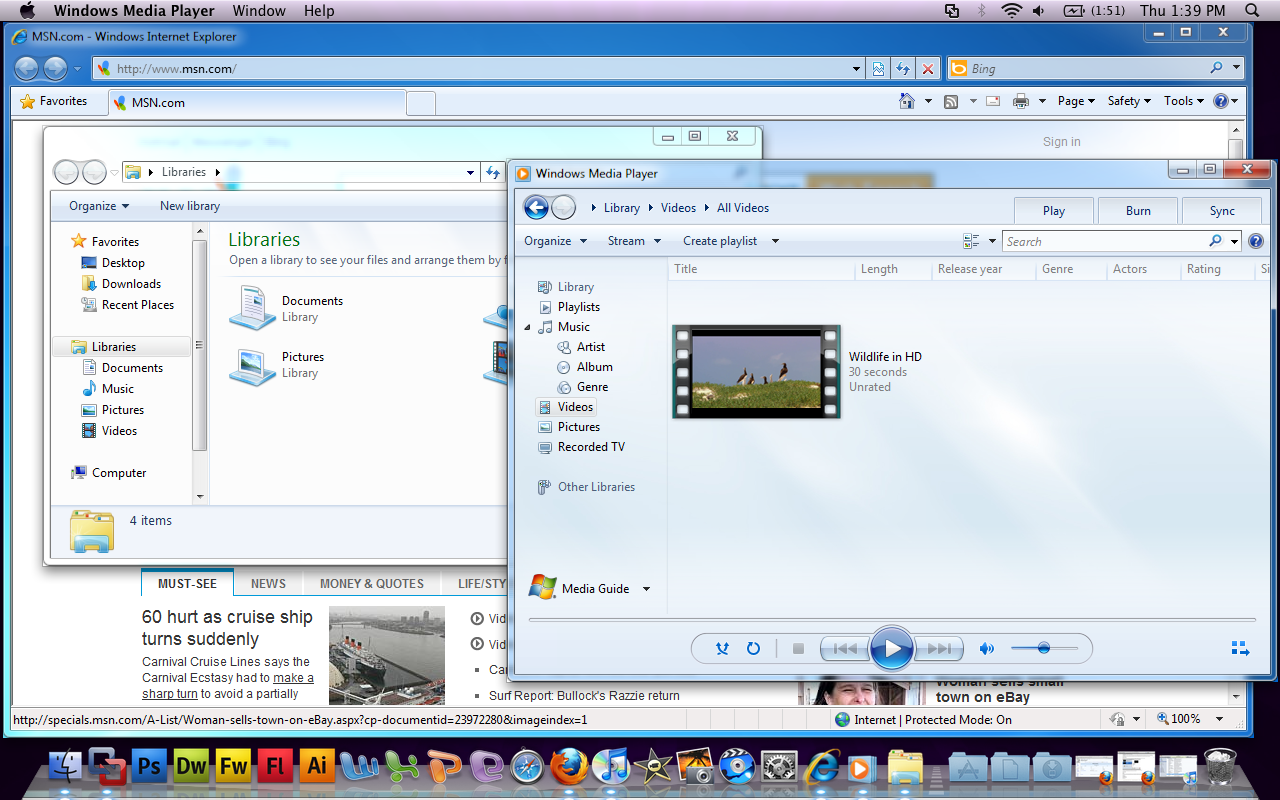
Task: Skip to next track in Media Player
Action: [939, 649]
